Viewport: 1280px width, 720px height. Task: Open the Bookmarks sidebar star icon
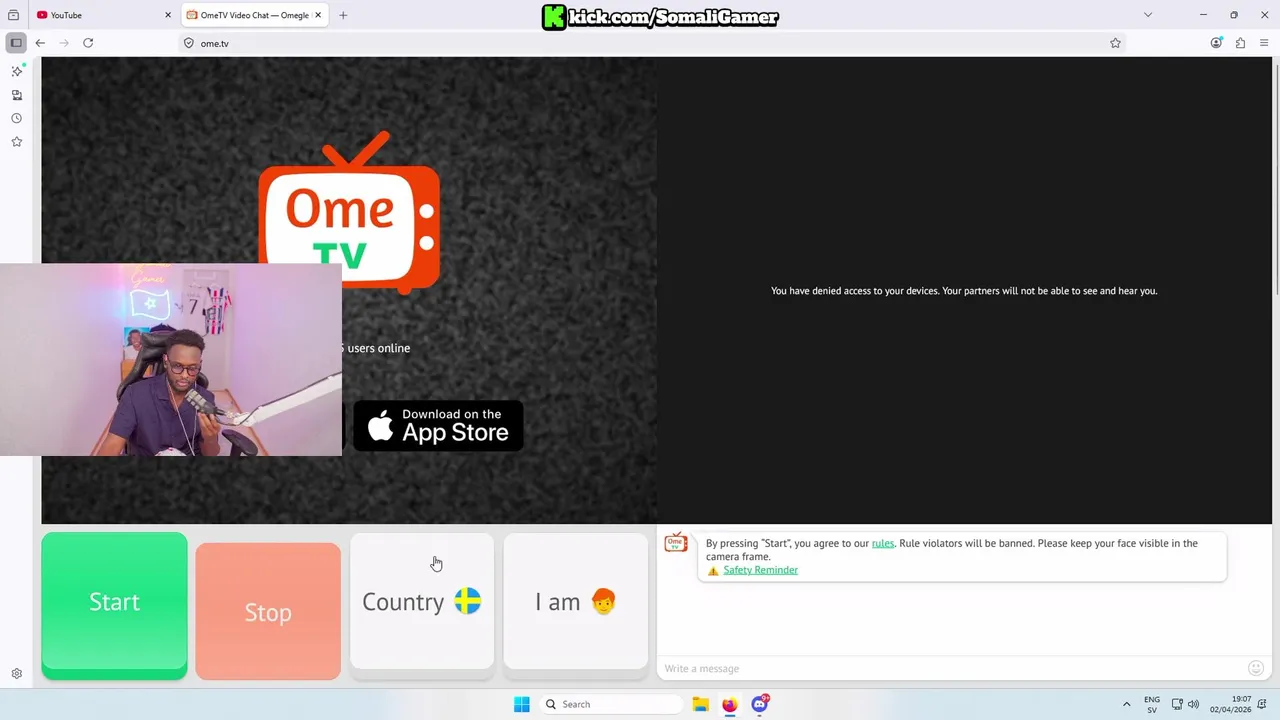click(17, 142)
